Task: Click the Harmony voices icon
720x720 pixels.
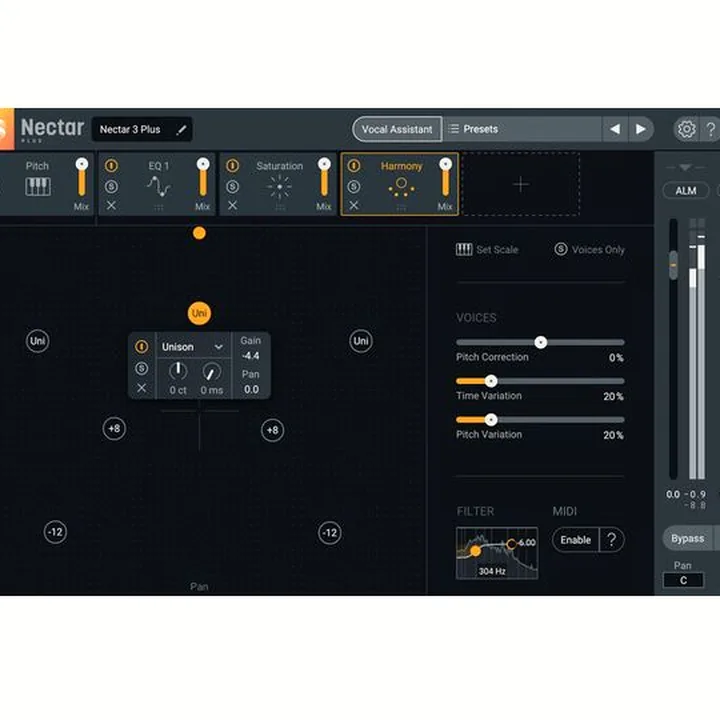Action: coord(401,187)
